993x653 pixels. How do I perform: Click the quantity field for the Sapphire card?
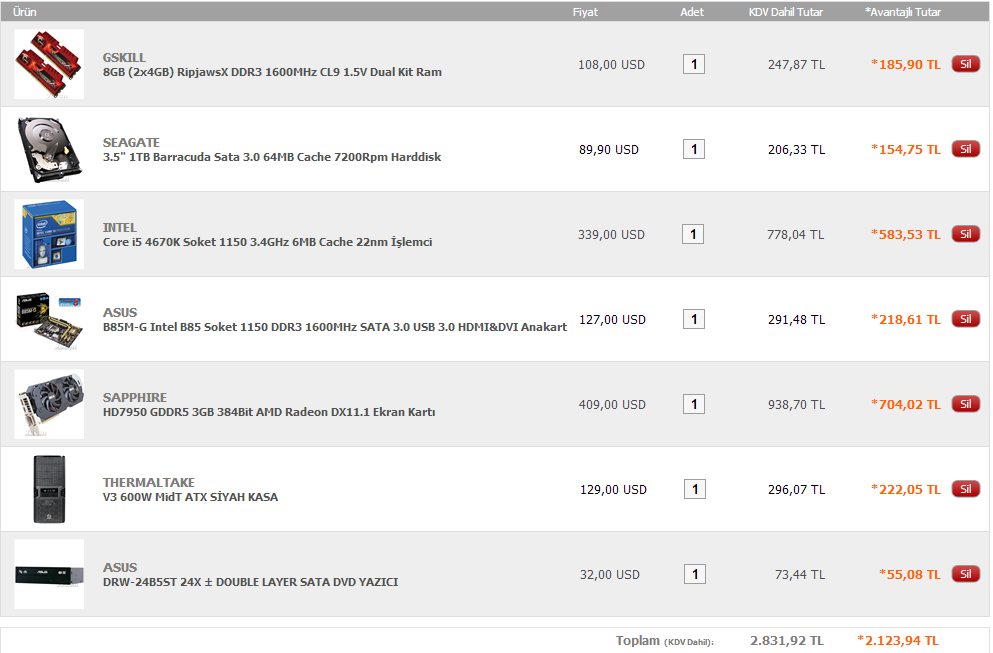(693, 404)
